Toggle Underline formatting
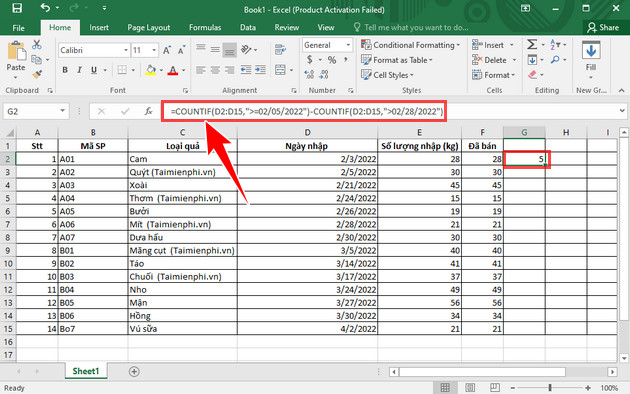This screenshot has height=394, width=630. [x=94, y=70]
